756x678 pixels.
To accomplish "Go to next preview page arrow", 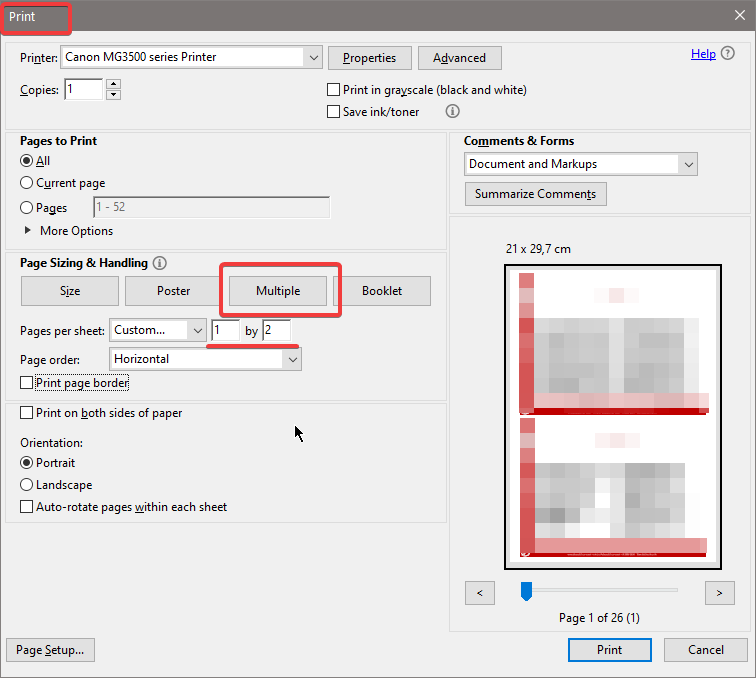I will 719,593.
